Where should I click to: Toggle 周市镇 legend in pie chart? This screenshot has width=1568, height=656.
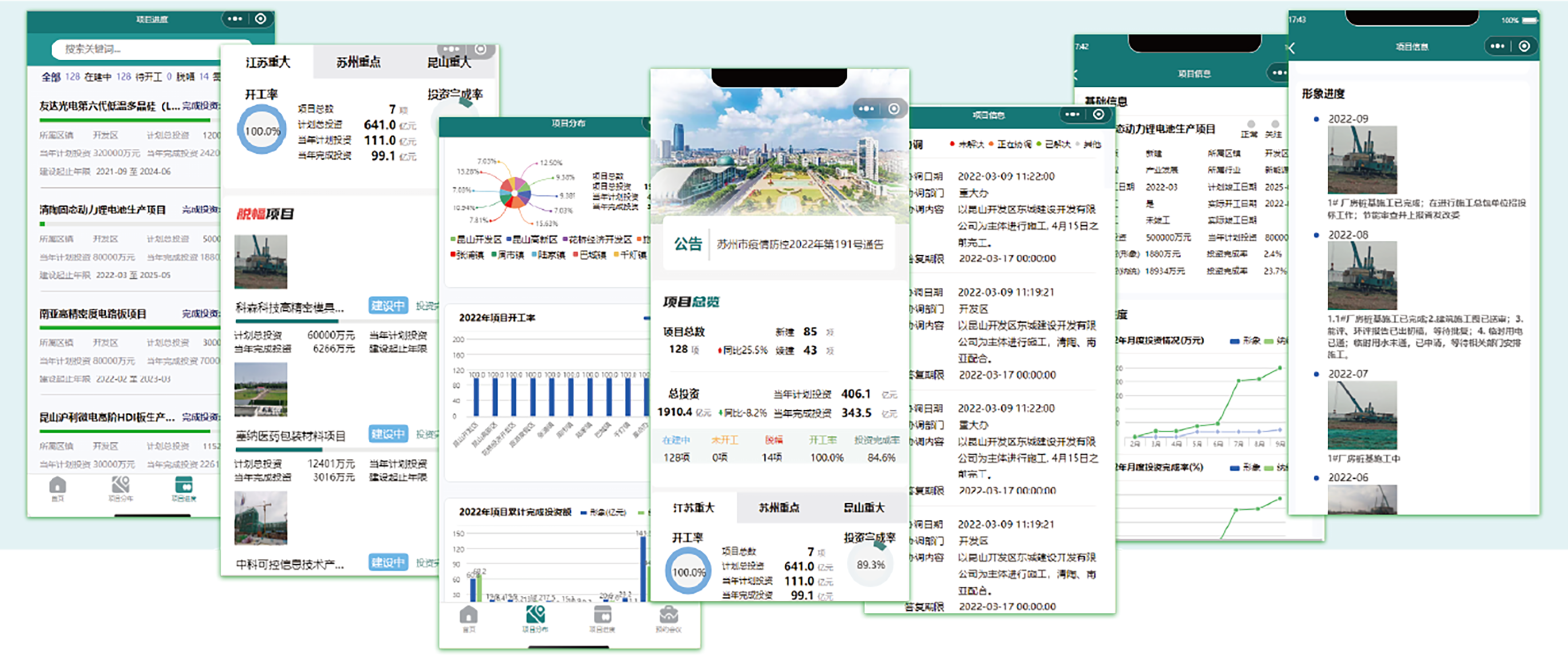tap(508, 255)
